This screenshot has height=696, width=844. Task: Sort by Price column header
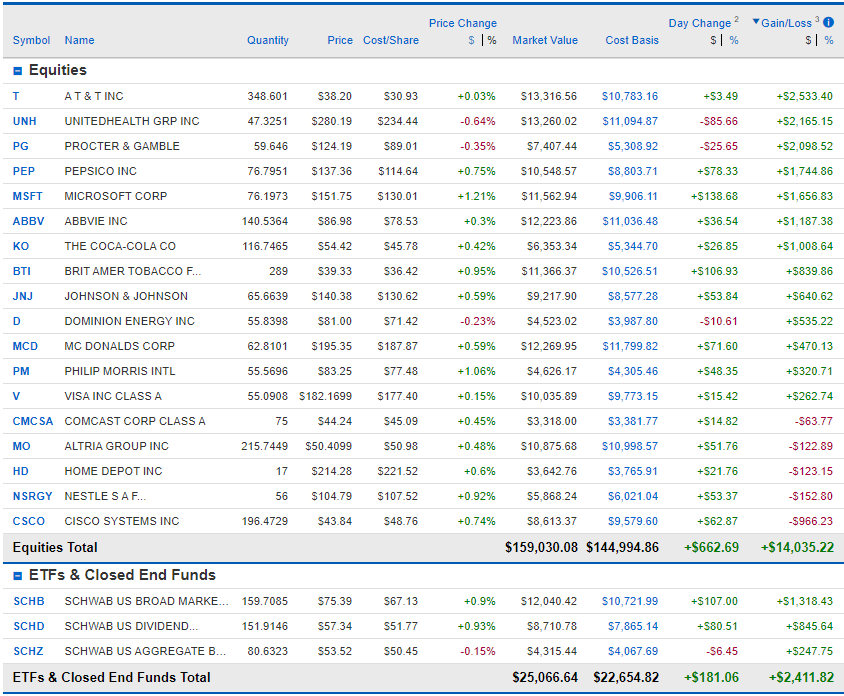point(340,40)
